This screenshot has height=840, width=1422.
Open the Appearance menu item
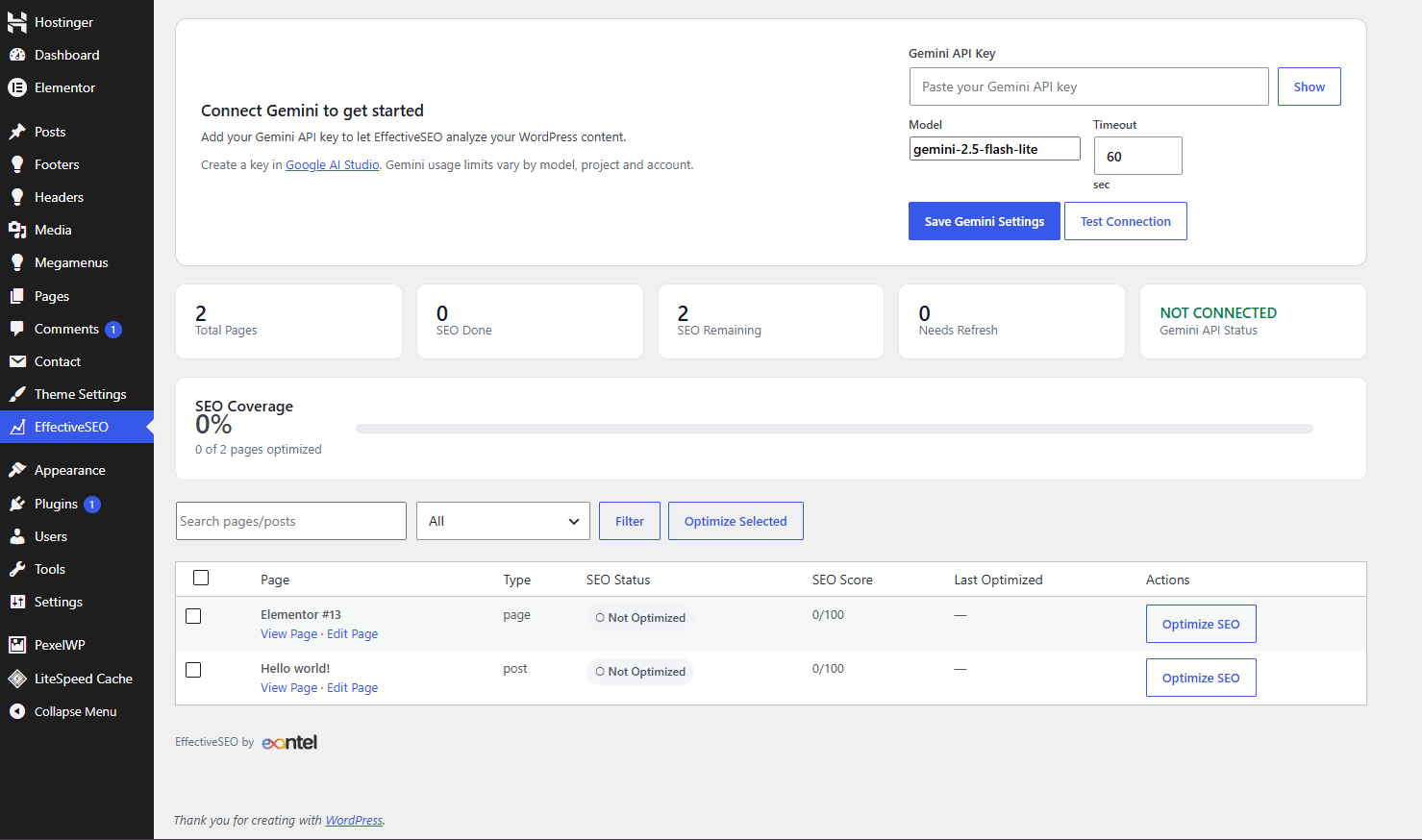pyautogui.click(x=77, y=470)
